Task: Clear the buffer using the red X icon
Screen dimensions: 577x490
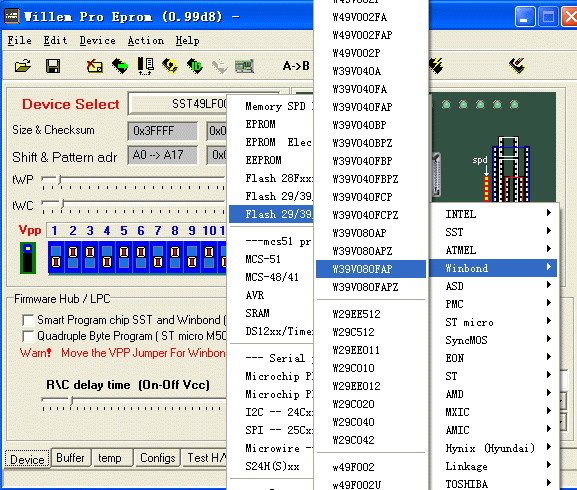Action: pos(94,66)
